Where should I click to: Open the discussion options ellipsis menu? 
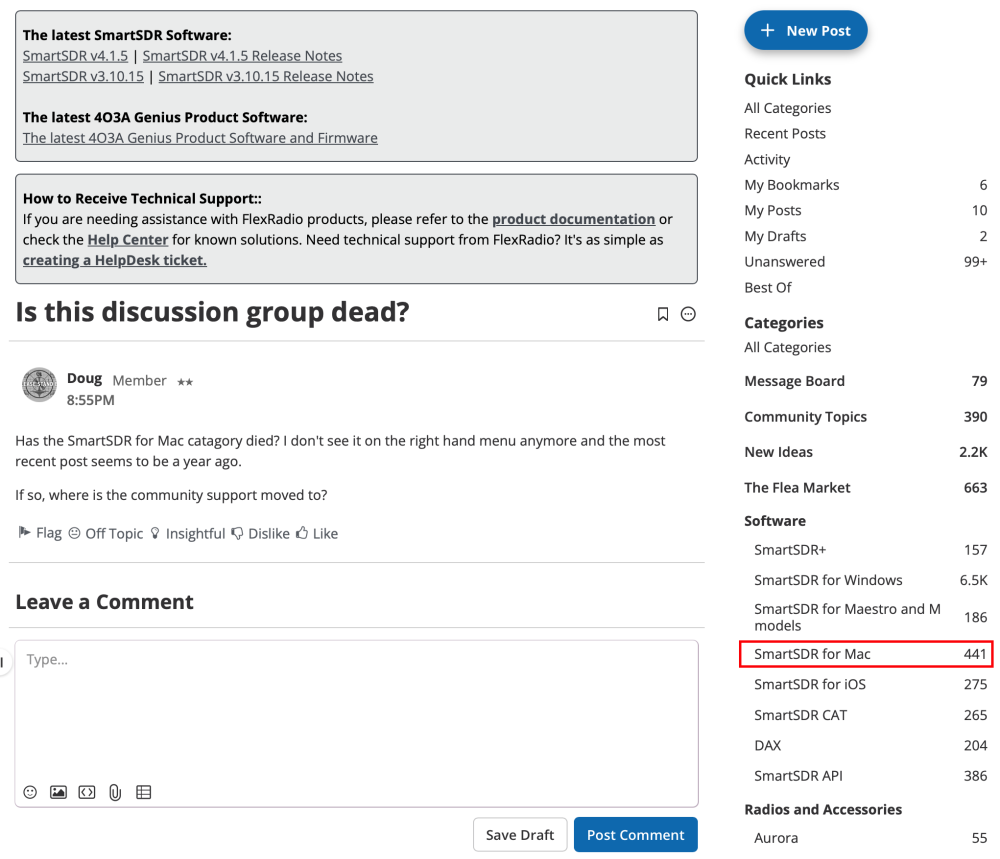pyautogui.click(x=688, y=314)
